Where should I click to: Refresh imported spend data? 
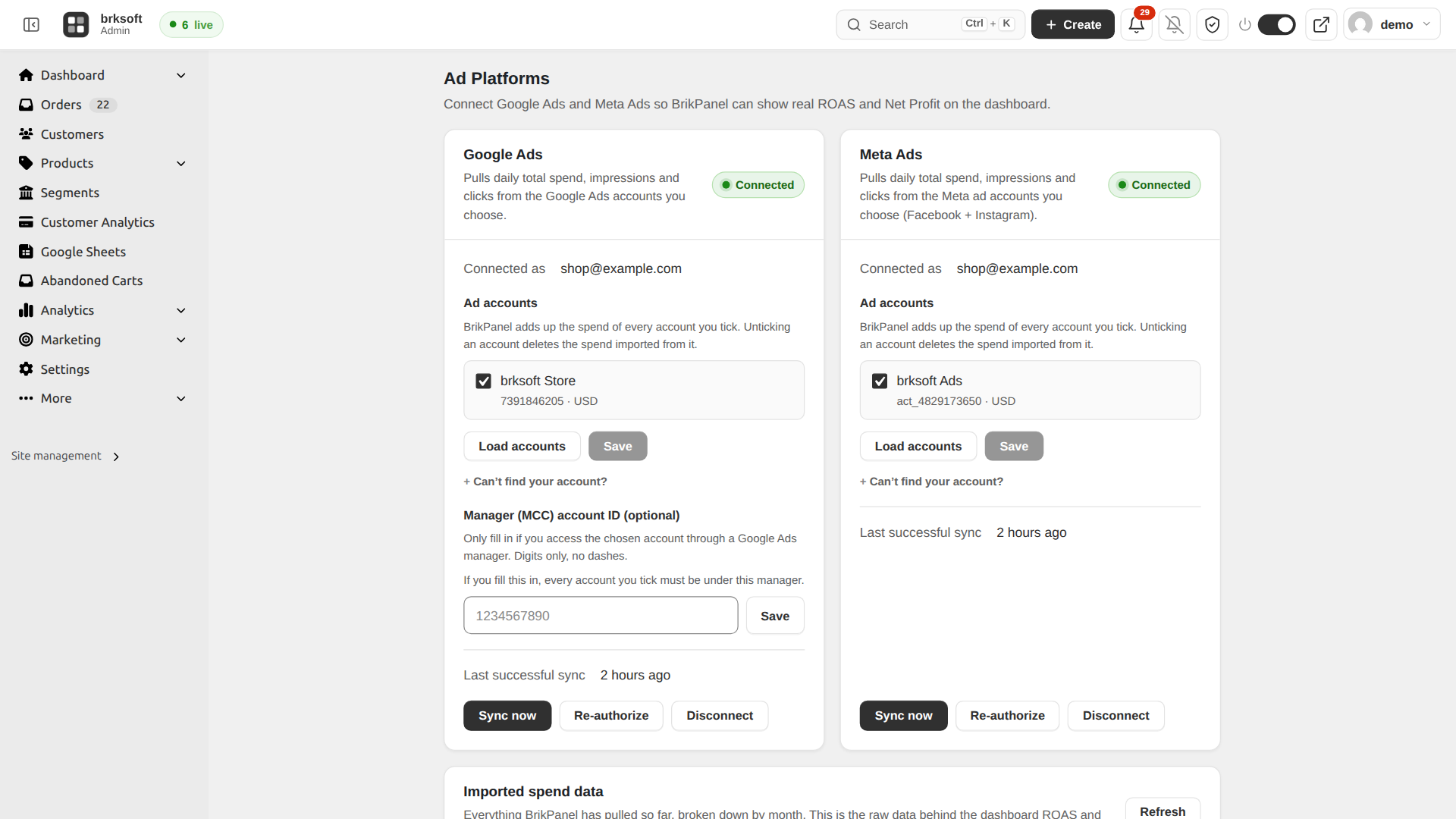tap(1163, 810)
